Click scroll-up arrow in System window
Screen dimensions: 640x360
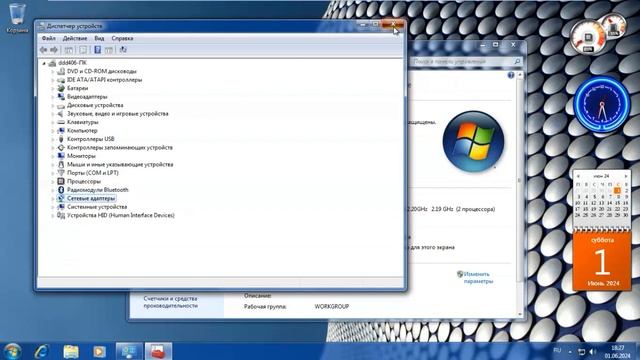coord(520,75)
